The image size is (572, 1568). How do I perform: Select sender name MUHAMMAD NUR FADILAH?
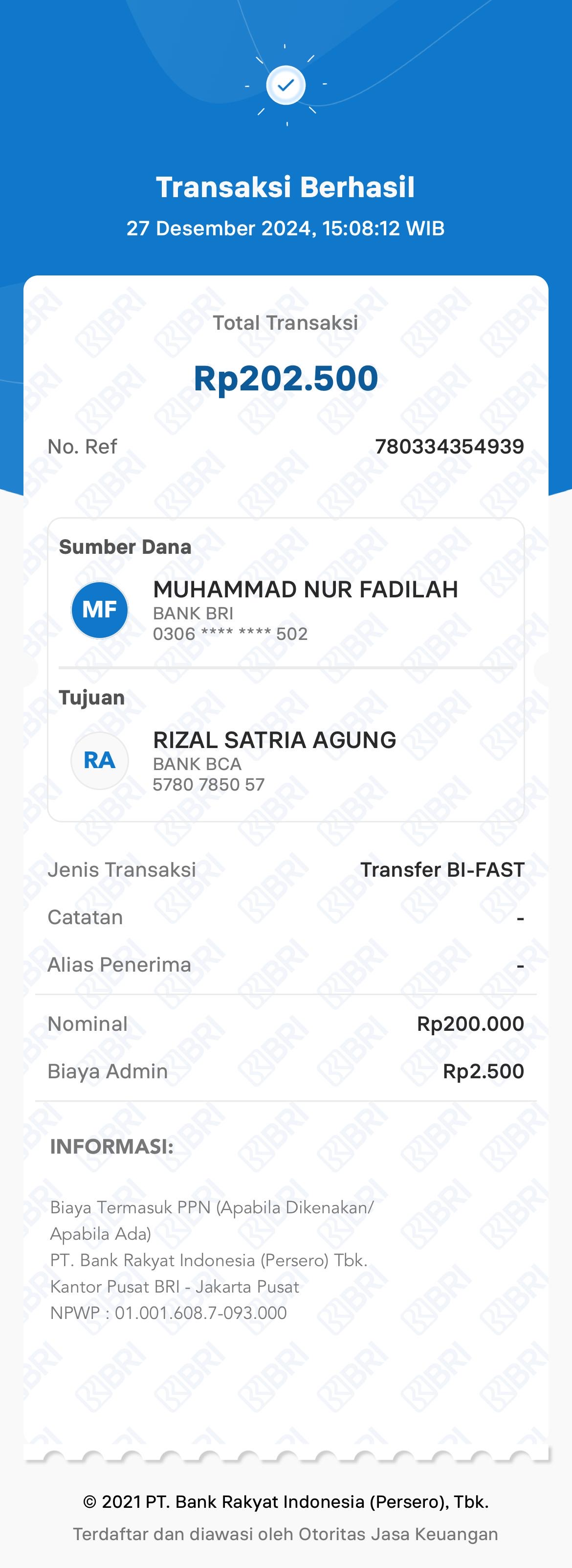(305, 589)
